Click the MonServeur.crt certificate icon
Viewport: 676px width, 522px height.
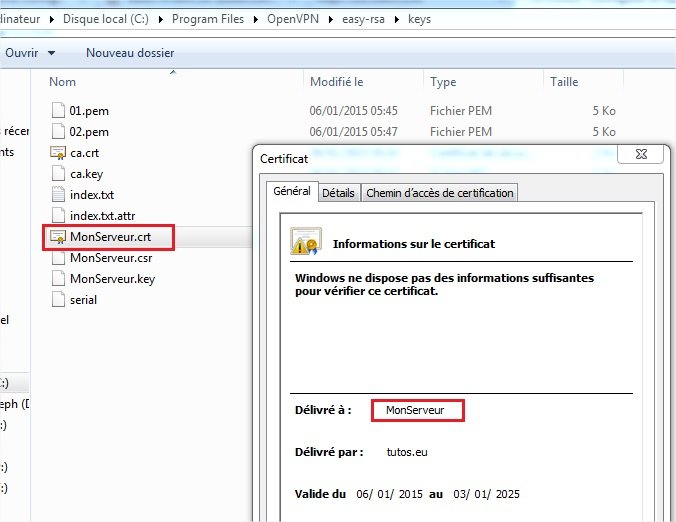[x=58, y=237]
